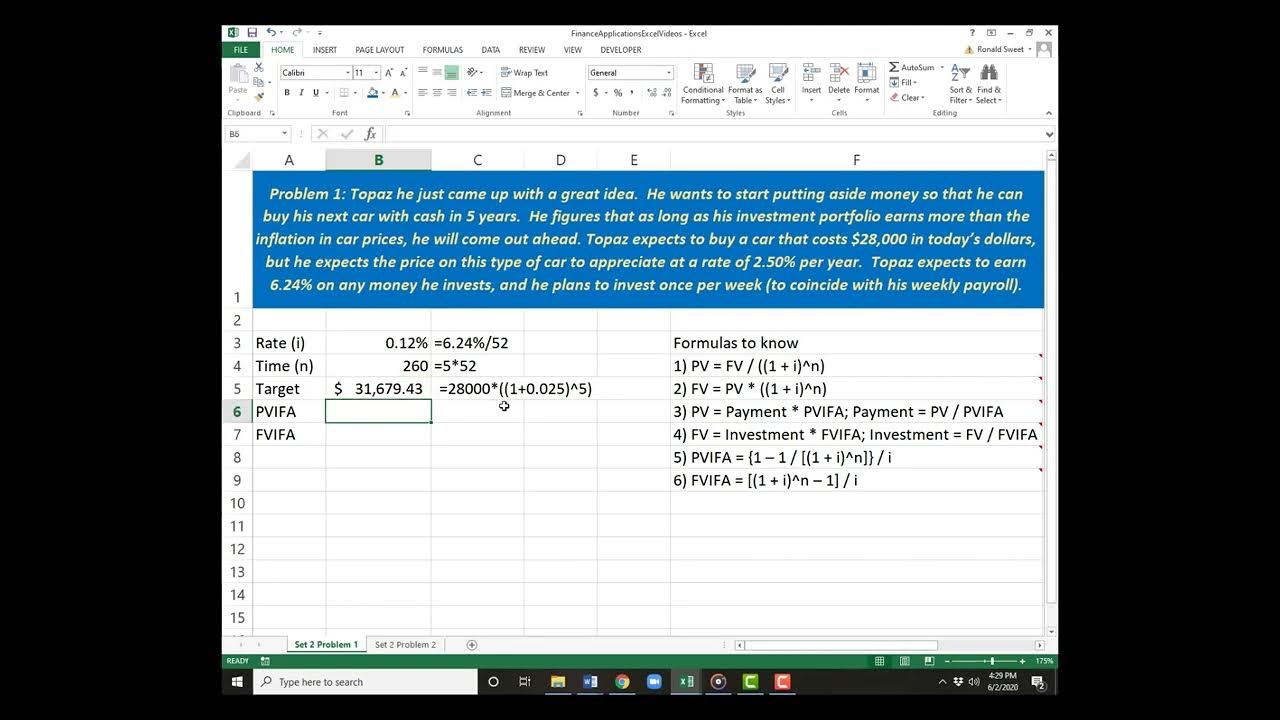This screenshot has width=1280, height=720.
Task: Toggle Align Left horizontal alignment
Action: [423, 92]
